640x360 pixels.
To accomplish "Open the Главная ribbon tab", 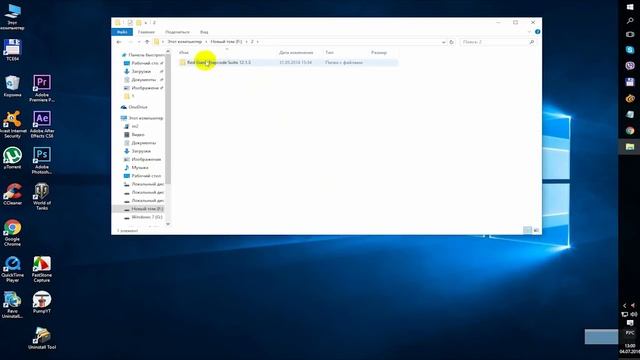I will click(146, 32).
